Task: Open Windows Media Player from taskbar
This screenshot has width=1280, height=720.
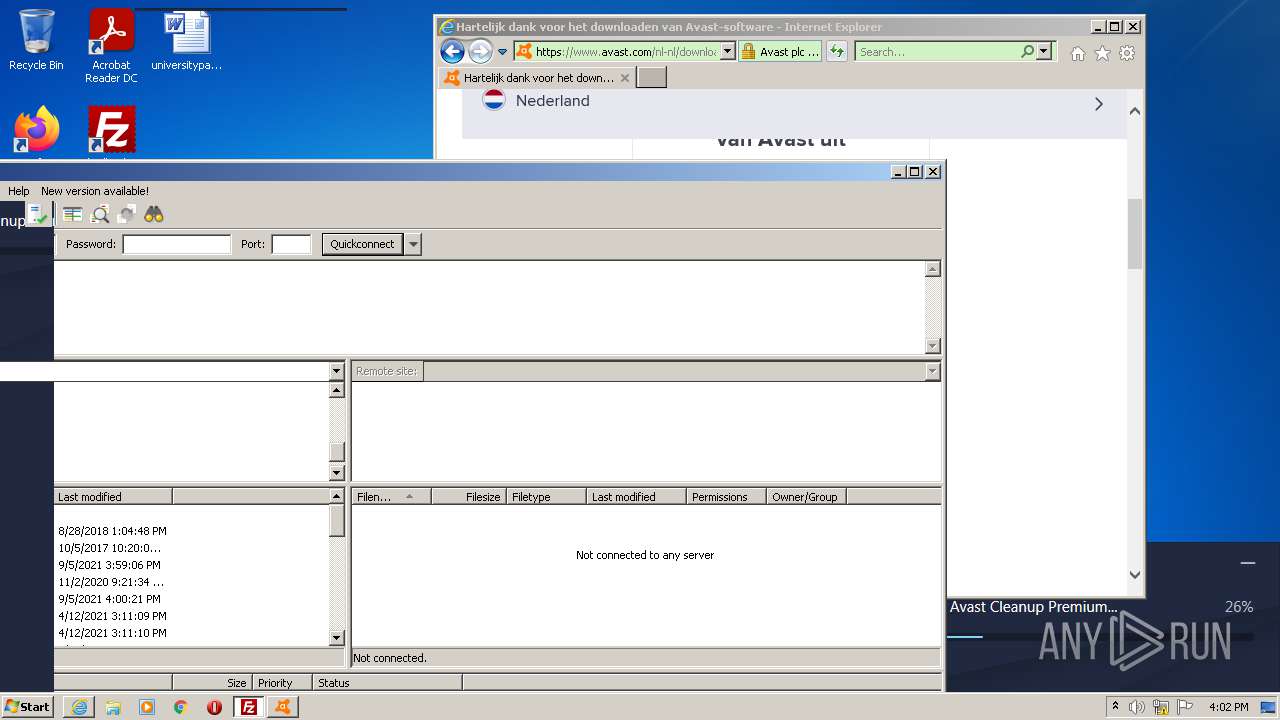Action: [147, 707]
